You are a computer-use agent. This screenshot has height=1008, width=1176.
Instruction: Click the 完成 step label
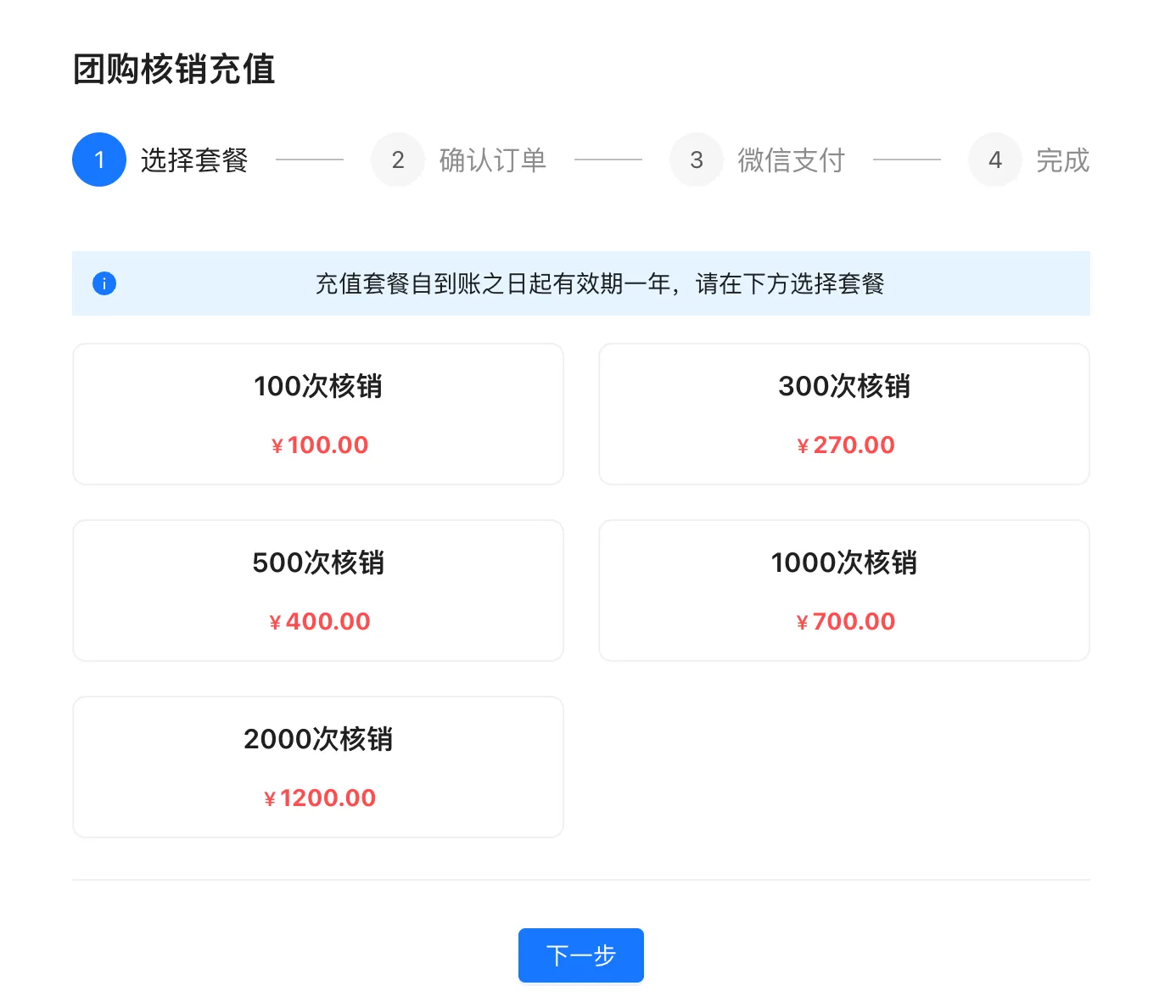(1063, 160)
